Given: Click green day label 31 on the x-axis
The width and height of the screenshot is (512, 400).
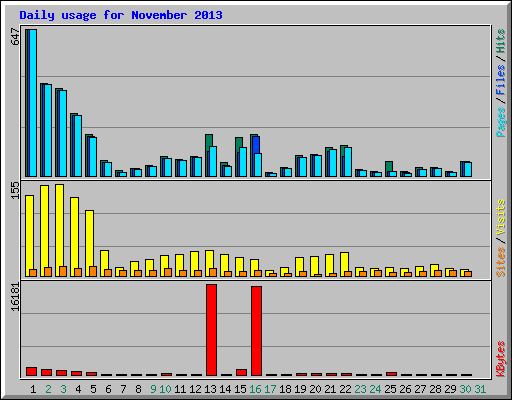Looking at the screenshot, I should tap(480, 389).
